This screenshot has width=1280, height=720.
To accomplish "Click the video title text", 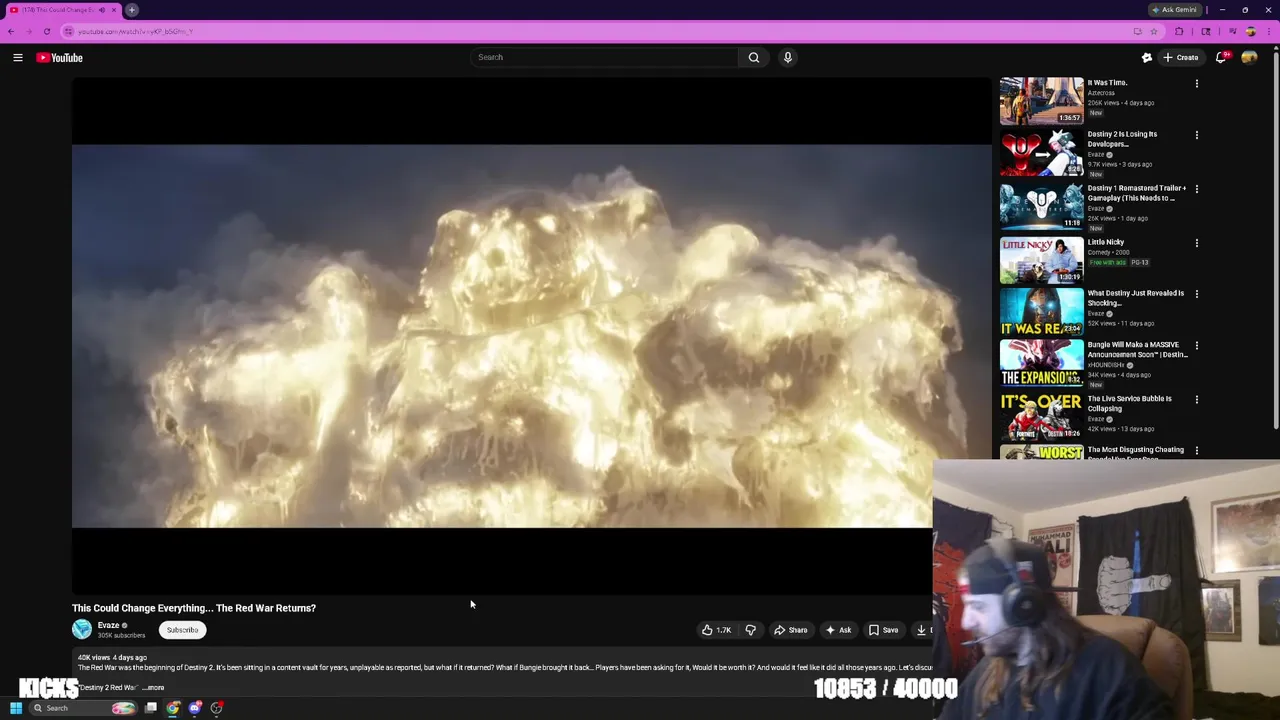I will [x=194, y=608].
